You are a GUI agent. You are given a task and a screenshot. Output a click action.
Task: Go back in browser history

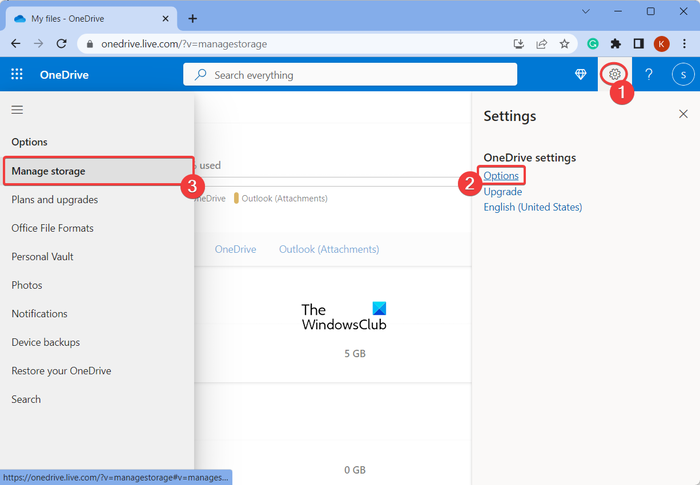[16, 44]
